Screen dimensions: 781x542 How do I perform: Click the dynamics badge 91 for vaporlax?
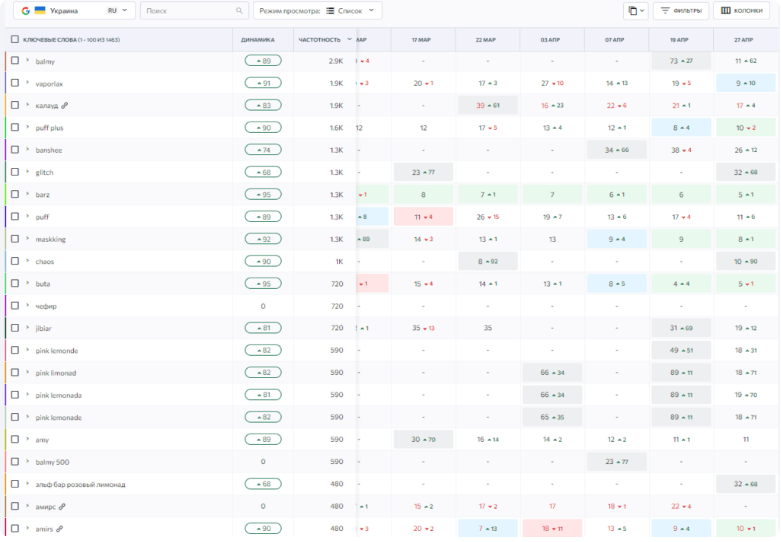click(x=263, y=83)
